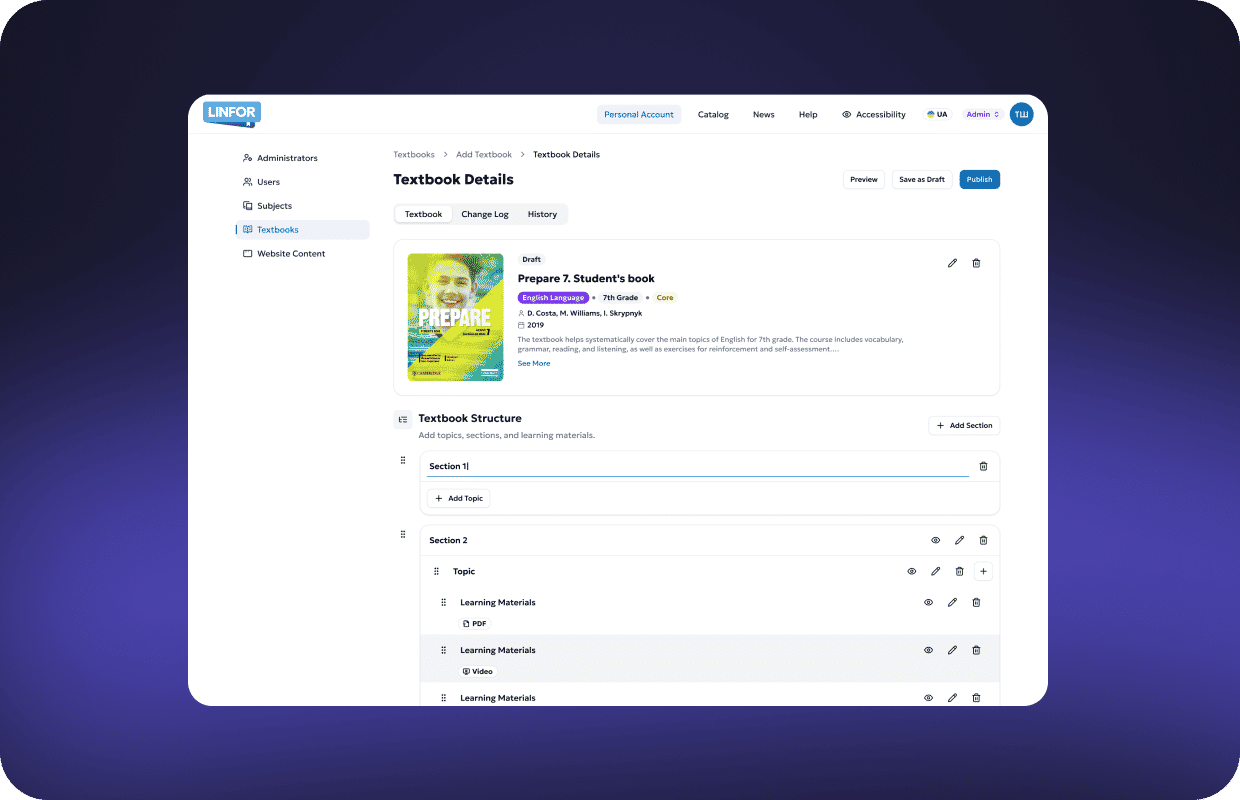The width and height of the screenshot is (1240, 800).
Task: Go to the Catalog menu item
Action: point(713,115)
